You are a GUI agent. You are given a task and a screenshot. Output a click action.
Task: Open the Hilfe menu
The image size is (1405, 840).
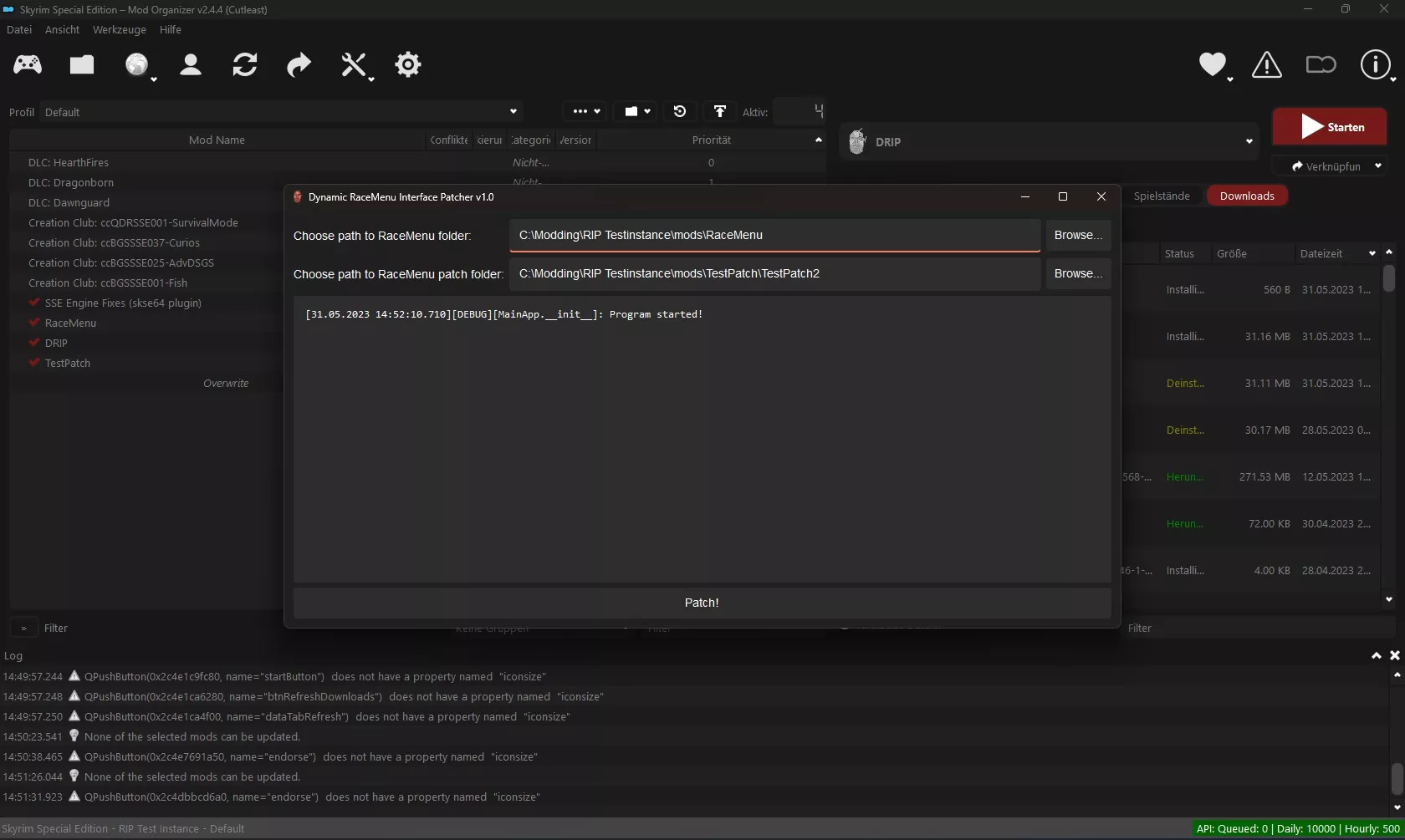coord(171,29)
